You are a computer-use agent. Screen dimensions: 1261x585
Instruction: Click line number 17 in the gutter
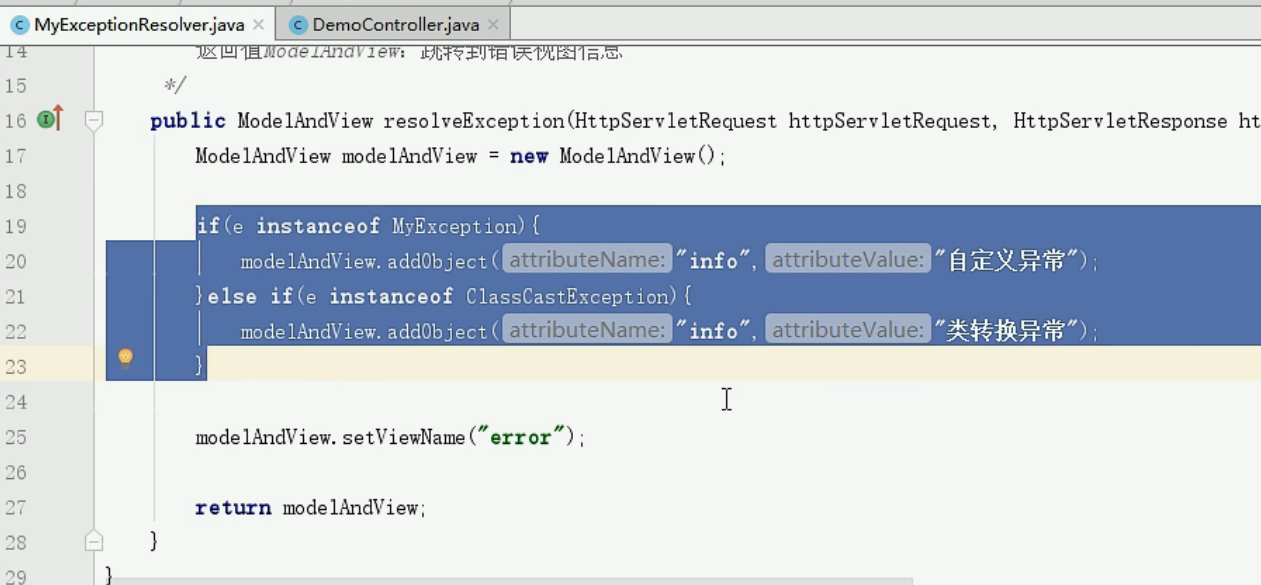click(15, 156)
